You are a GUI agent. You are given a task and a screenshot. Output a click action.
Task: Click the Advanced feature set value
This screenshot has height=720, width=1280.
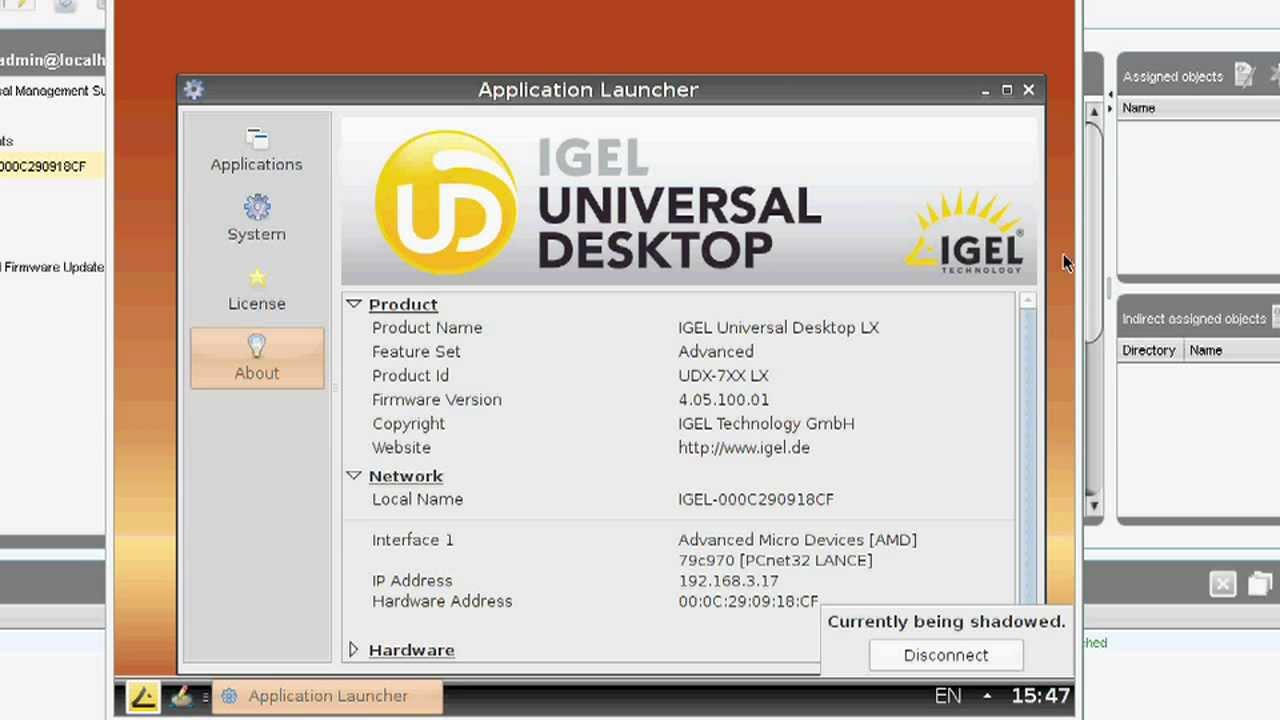716,352
